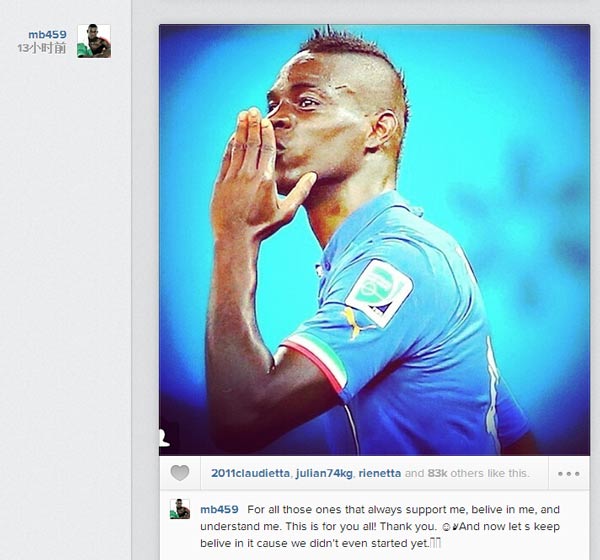Open mb459 username link above timestamp

point(47,34)
